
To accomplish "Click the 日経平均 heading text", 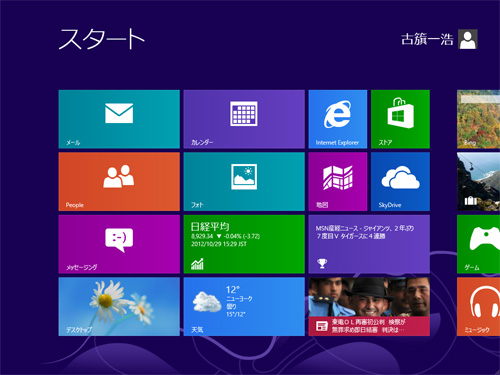I will pos(210,227).
